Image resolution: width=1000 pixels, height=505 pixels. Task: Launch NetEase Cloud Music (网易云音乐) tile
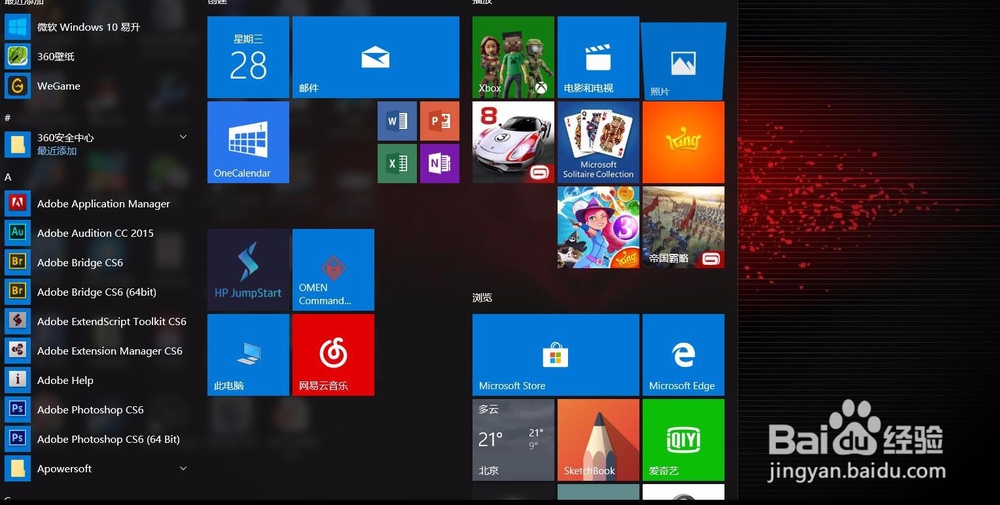pyautogui.click(x=333, y=355)
